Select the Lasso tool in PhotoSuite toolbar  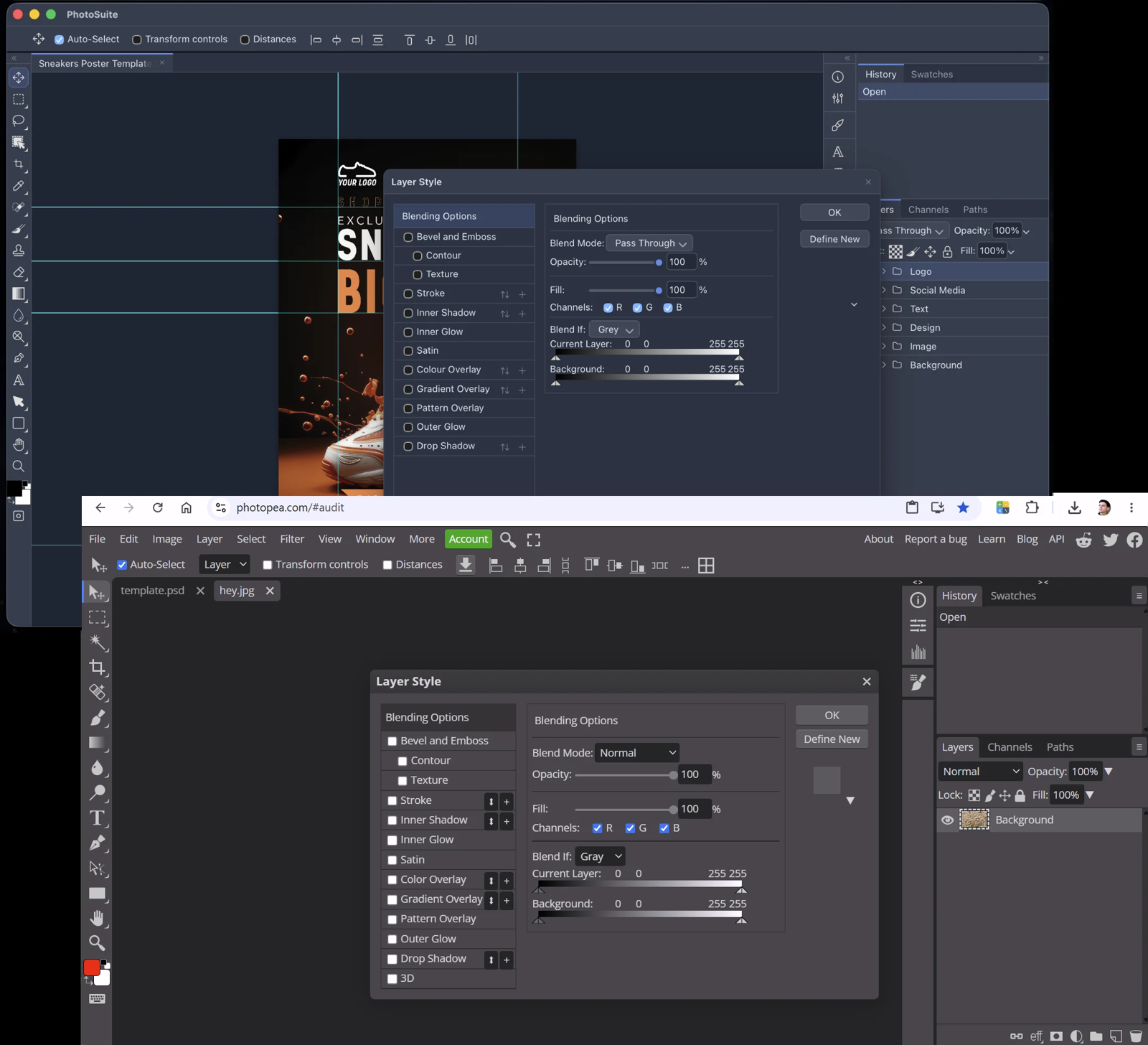pos(19,121)
